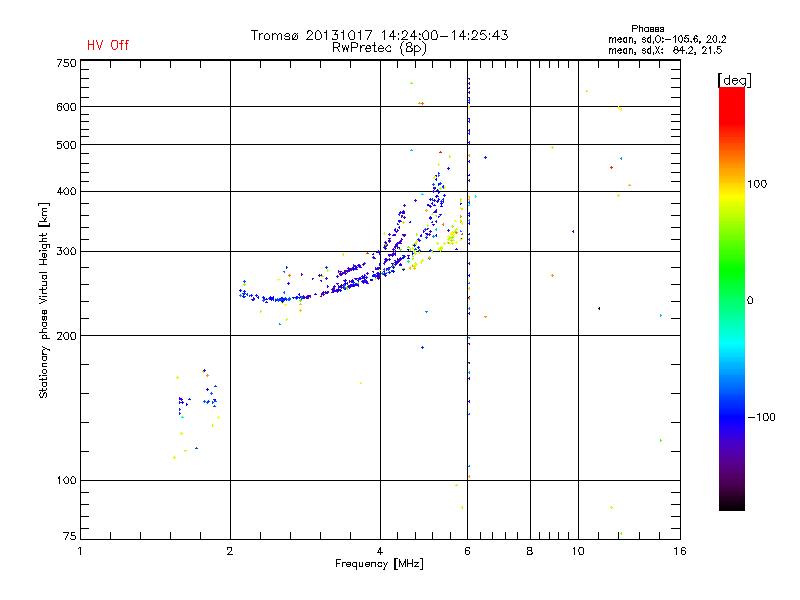Click the '[deg]' colorbar unit label
800x600 pixels.
pyautogui.click(x=734, y=80)
